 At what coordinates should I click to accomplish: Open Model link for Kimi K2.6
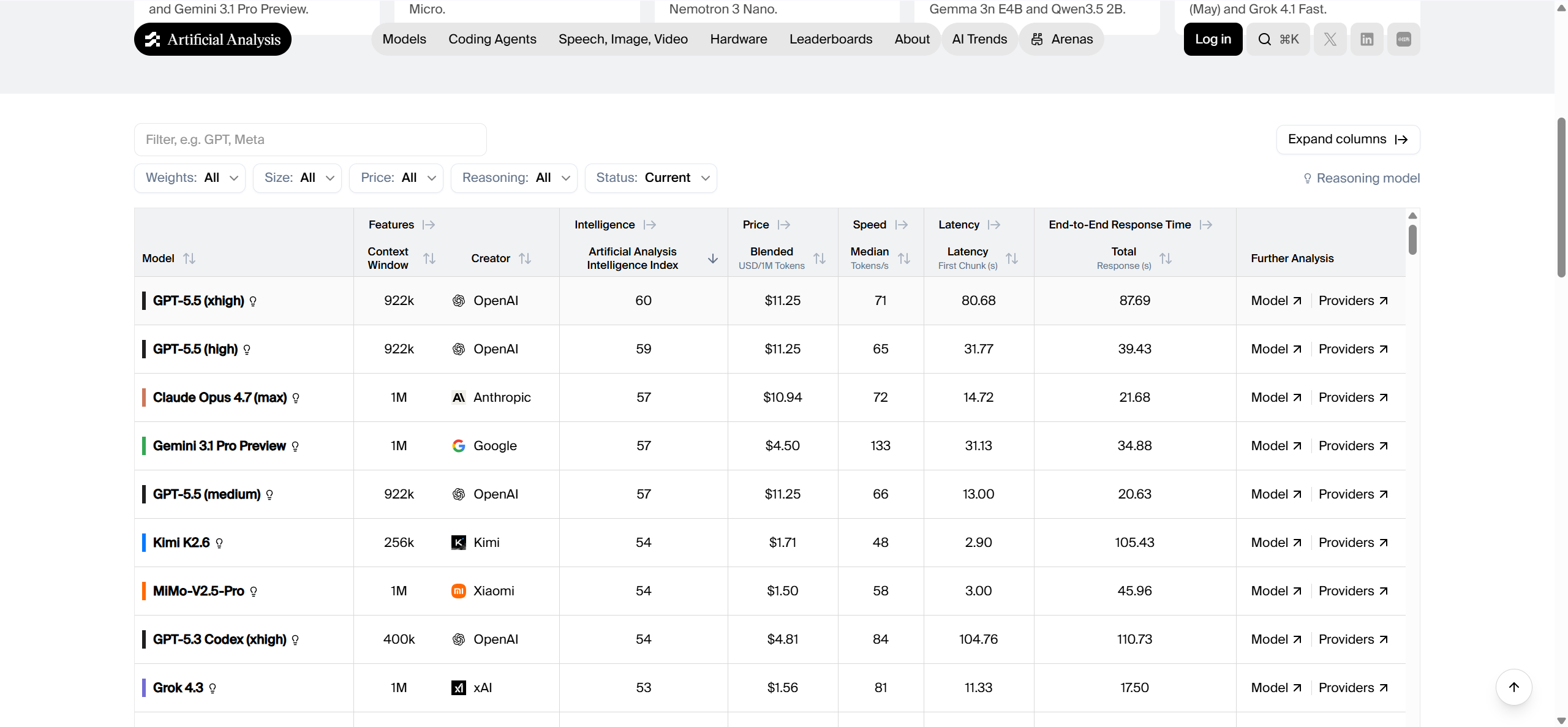tap(1276, 543)
